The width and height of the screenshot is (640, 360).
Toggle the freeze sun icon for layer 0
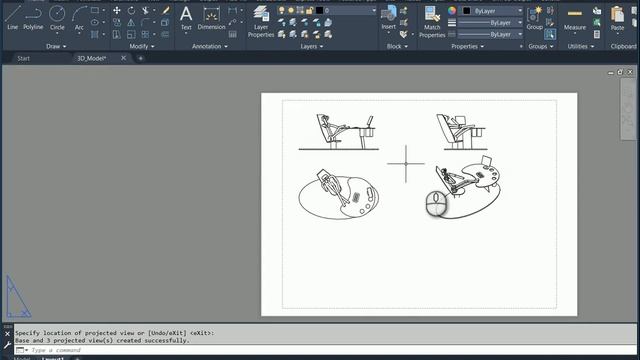tap(291, 10)
